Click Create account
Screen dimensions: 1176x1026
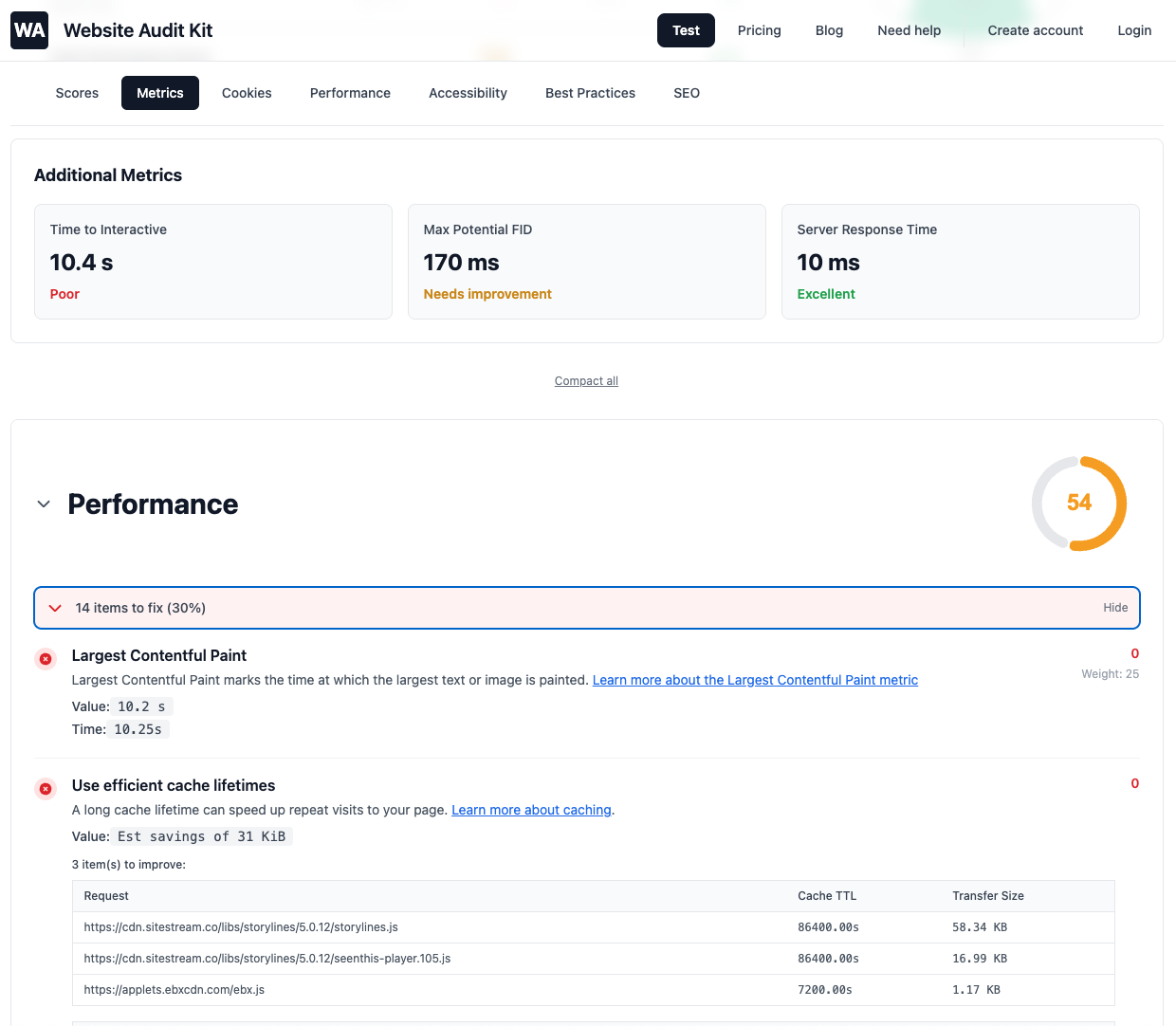[x=1035, y=30]
